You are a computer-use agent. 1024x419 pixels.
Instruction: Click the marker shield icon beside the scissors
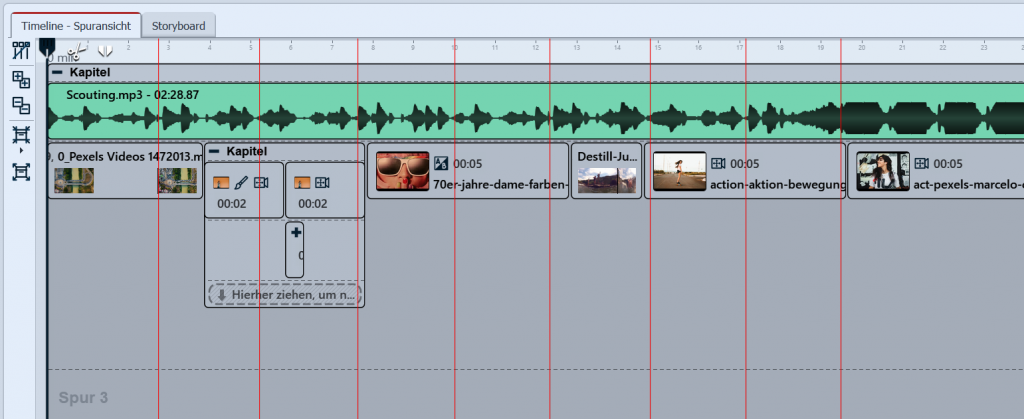[105, 50]
